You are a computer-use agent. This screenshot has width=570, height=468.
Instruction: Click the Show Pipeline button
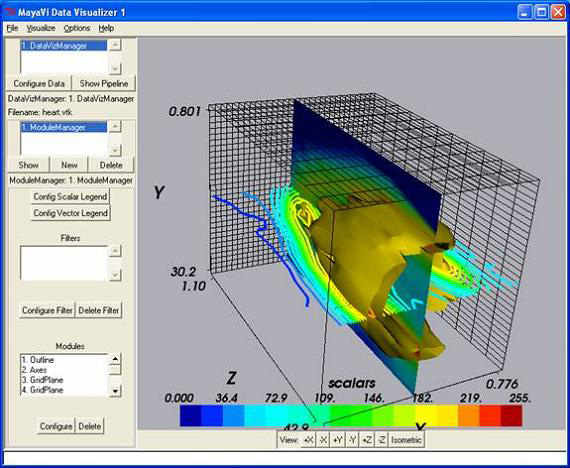click(104, 83)
